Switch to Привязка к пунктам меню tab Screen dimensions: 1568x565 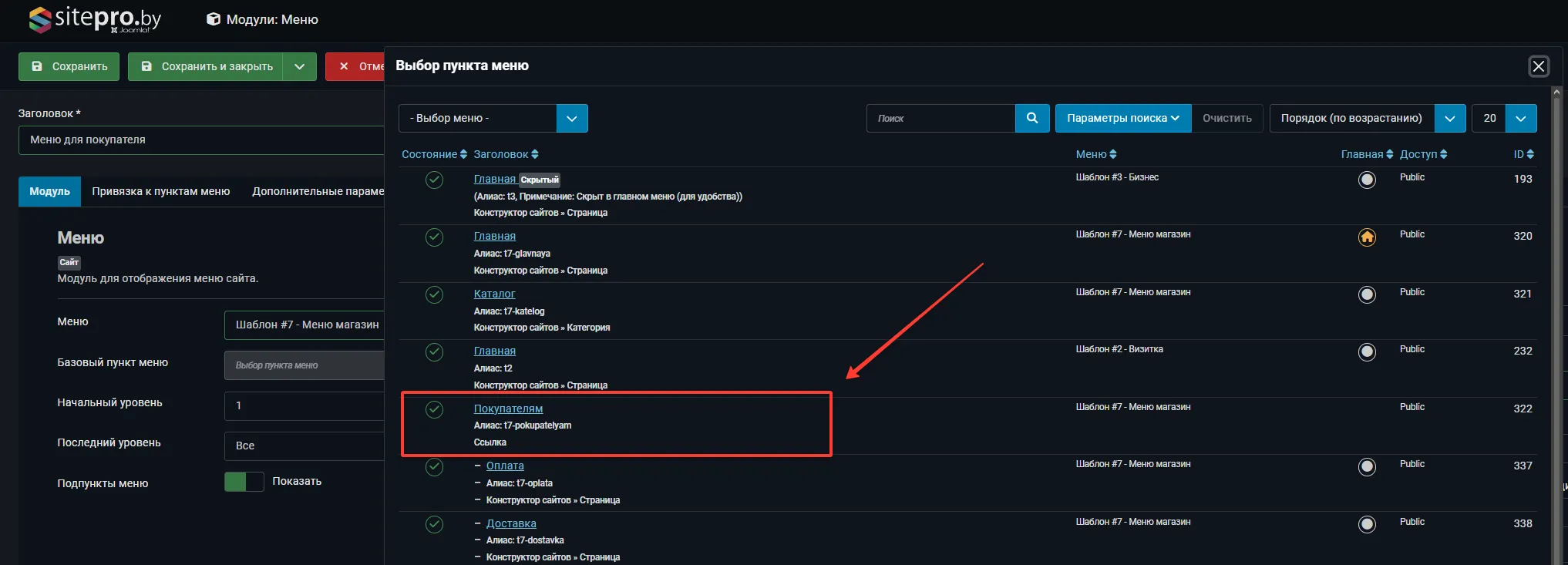tap(160, 191)
